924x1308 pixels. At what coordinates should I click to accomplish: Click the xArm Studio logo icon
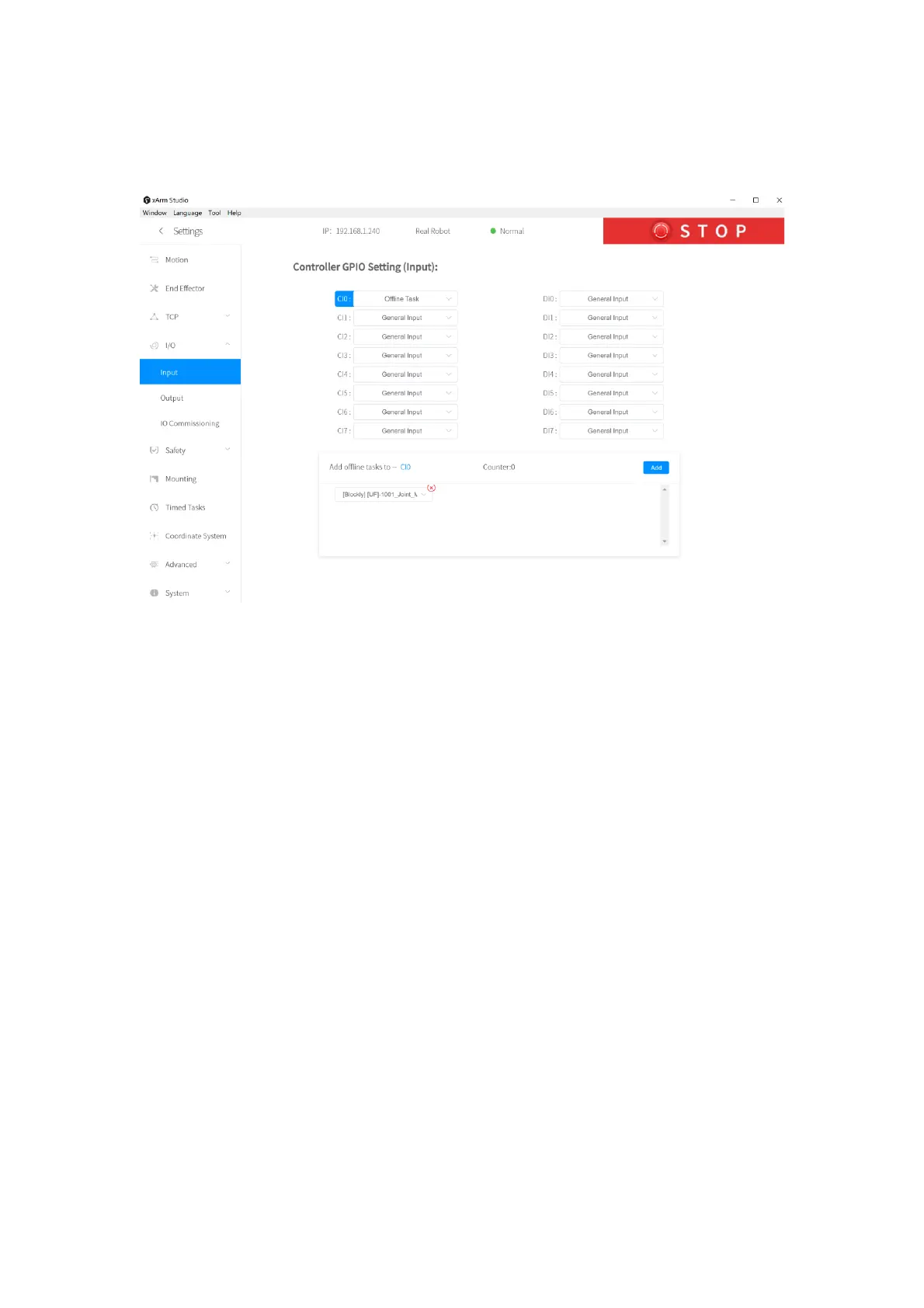coord(147,200)
